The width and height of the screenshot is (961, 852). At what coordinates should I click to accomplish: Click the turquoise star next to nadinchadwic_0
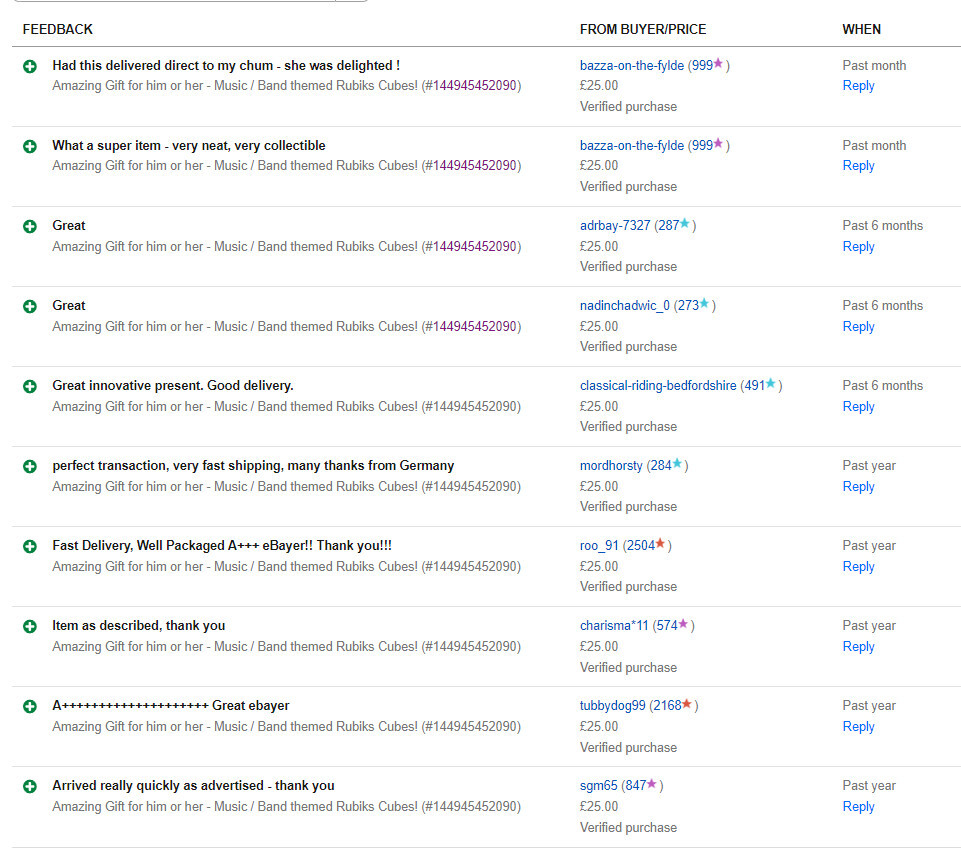point(705,305)
